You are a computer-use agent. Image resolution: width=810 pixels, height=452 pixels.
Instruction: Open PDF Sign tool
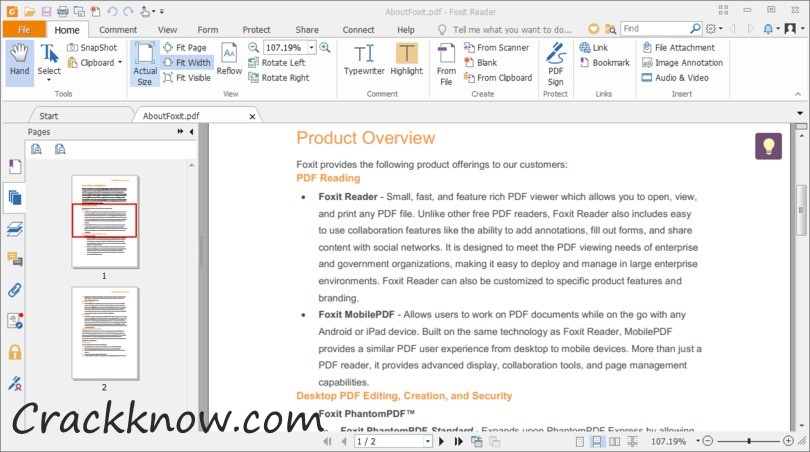tap(556, 64)
